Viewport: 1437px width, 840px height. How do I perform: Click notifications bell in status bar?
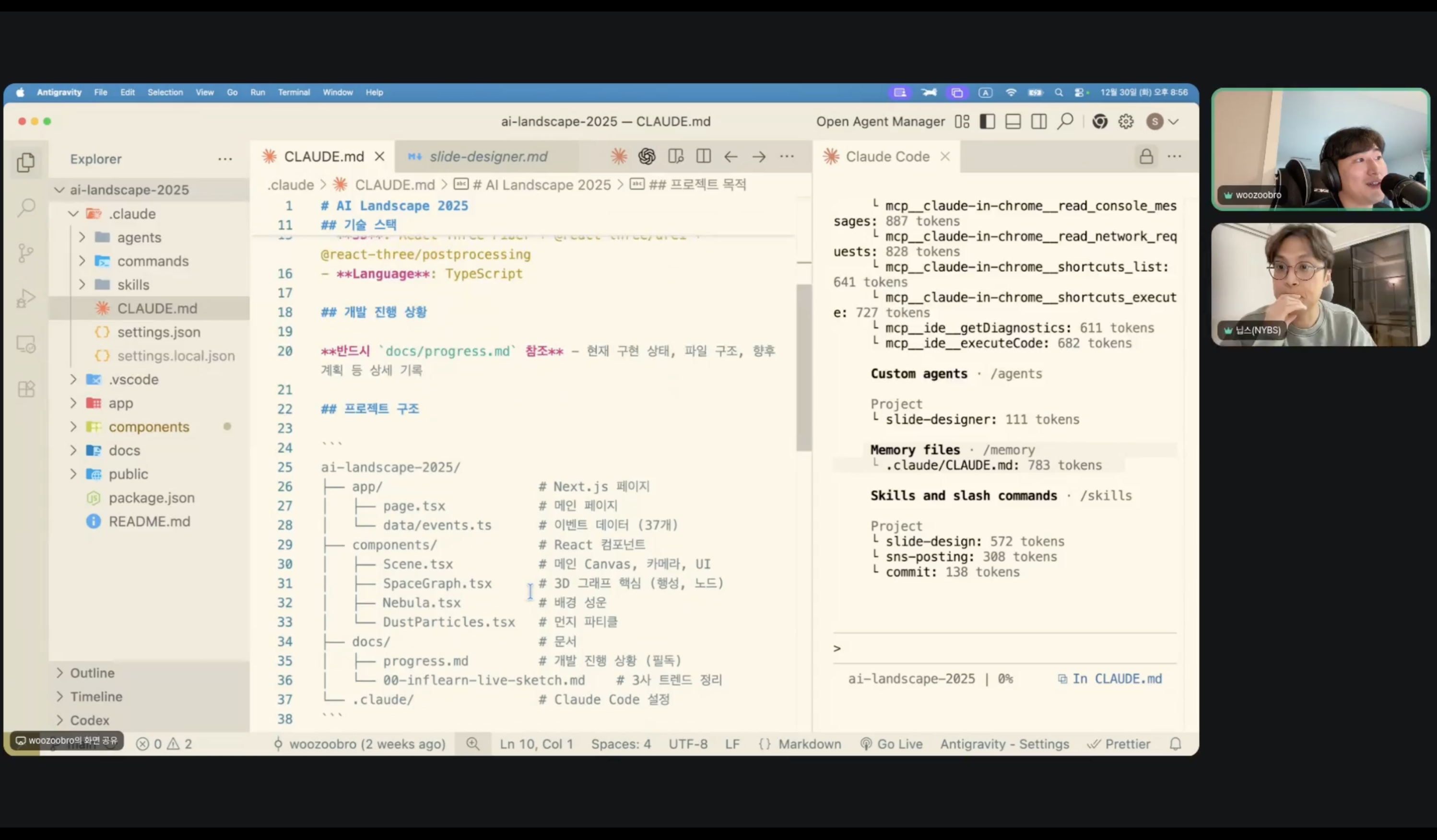1175,744
